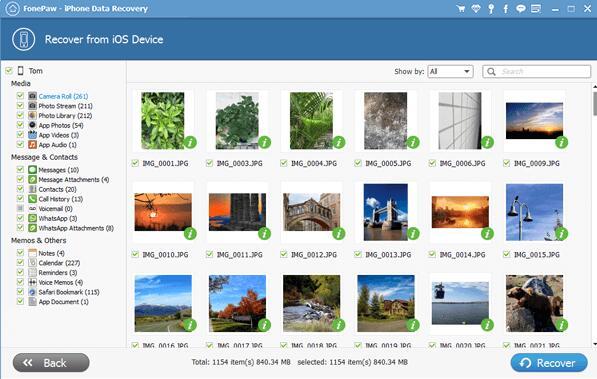Click the magnifier icon in search box

click(492, 72)
